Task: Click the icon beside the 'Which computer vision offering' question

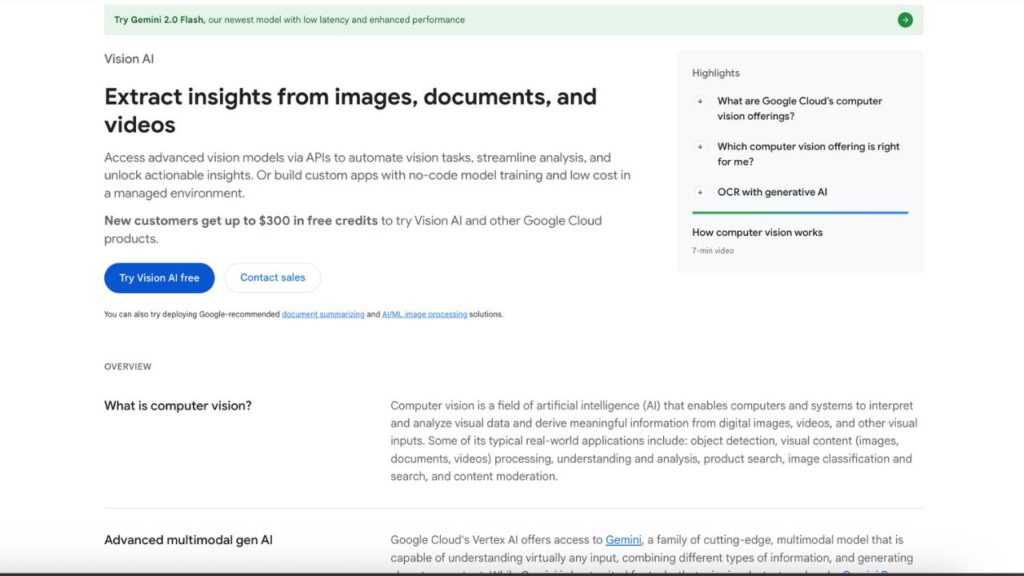Action: (700, 147)
